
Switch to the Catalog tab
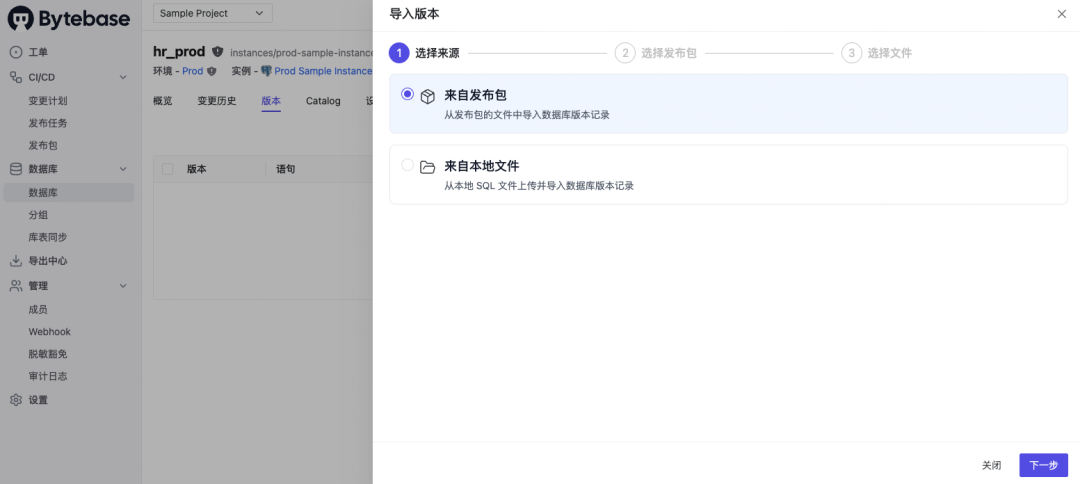click(x=323, y=101)
